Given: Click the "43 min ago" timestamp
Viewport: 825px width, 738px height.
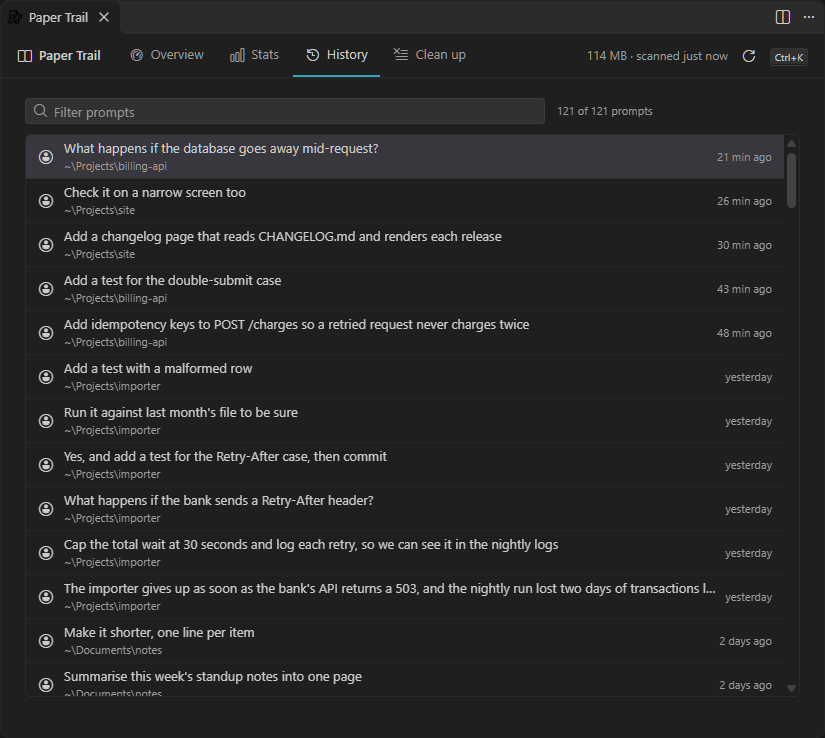Looking at the screenshot, I should [744, 289].
